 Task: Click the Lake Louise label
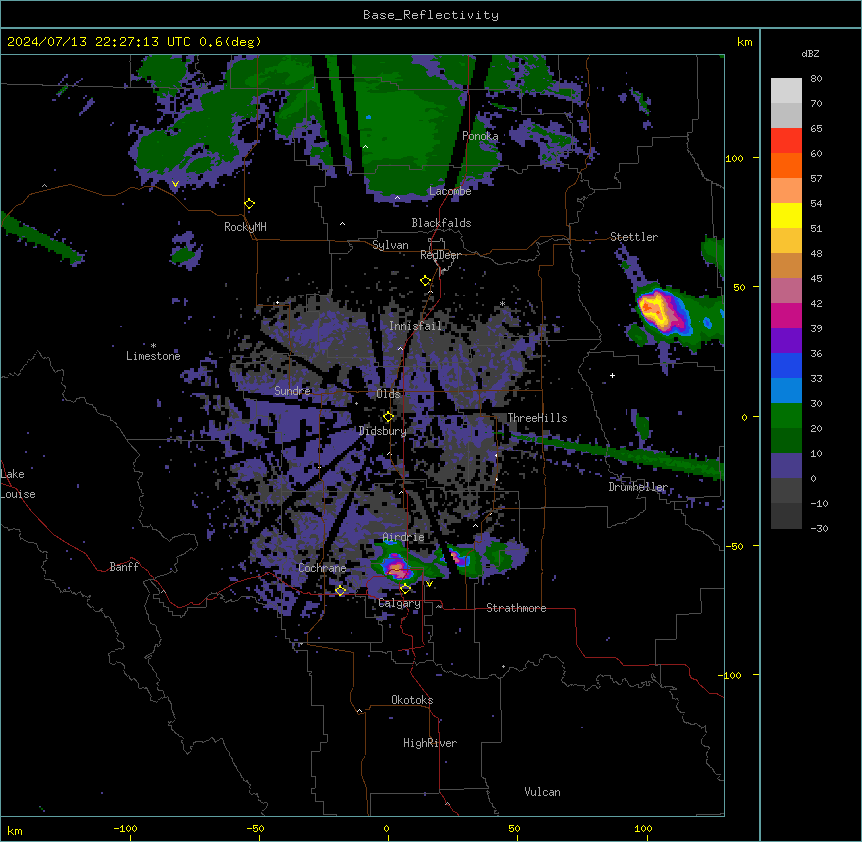18,484
